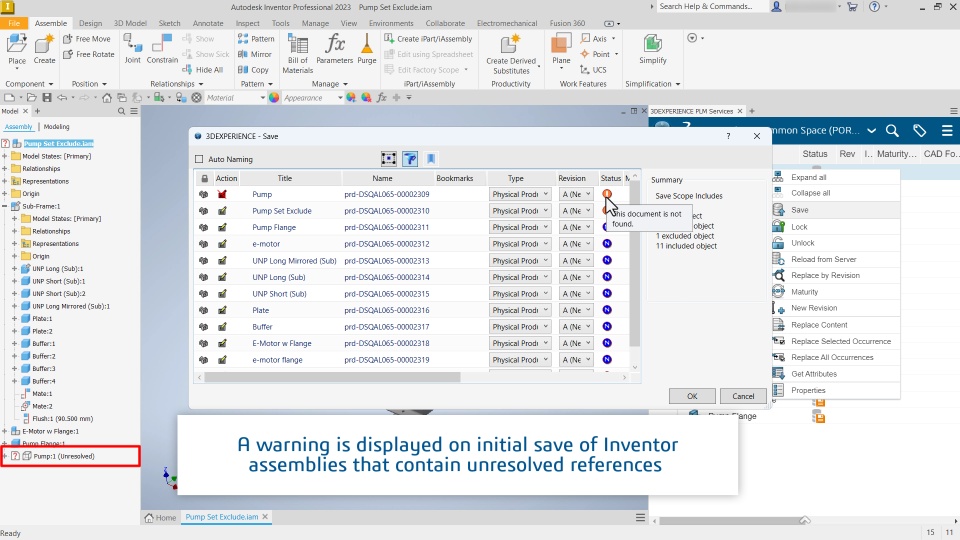
Task: Toggle the action icon for Pump Set Exclude row
Action: pos(222,211)
